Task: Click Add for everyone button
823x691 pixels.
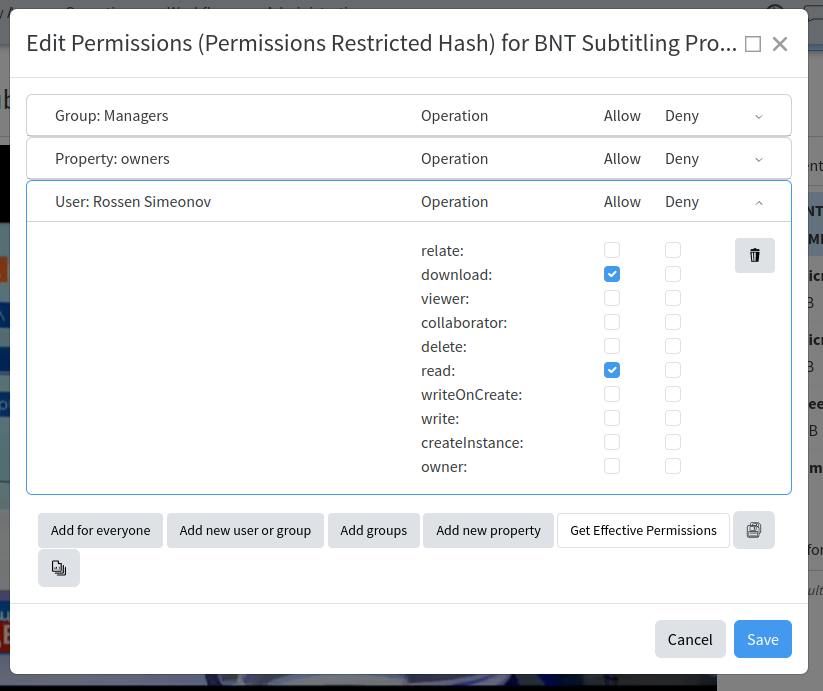Action: point(100,530)
